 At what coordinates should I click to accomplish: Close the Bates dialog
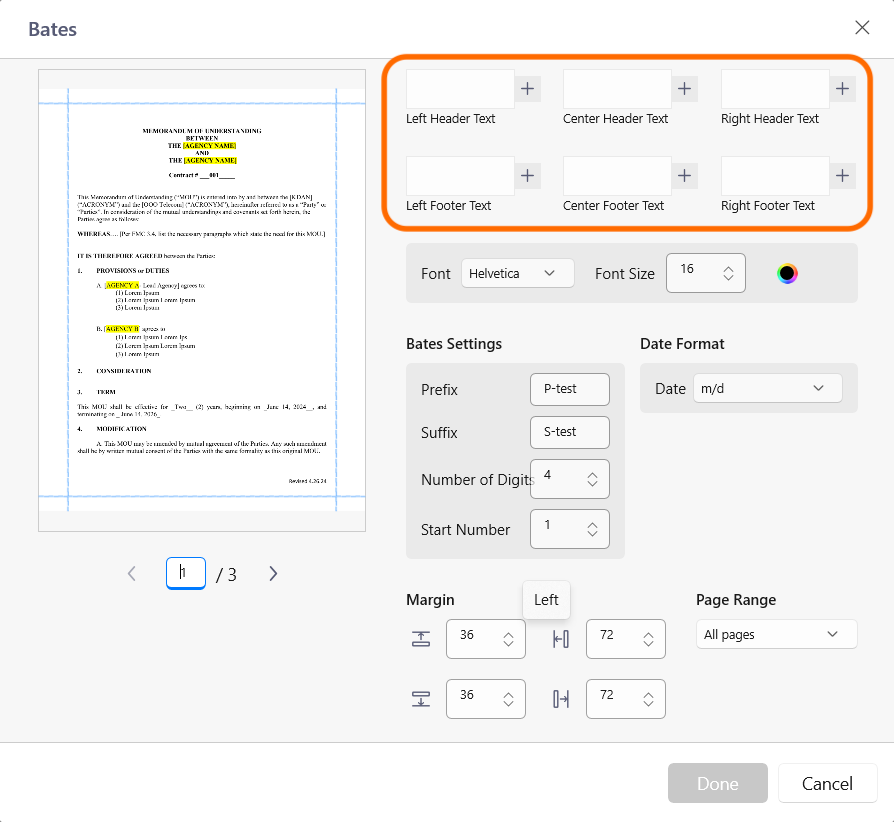pos(862,28)
